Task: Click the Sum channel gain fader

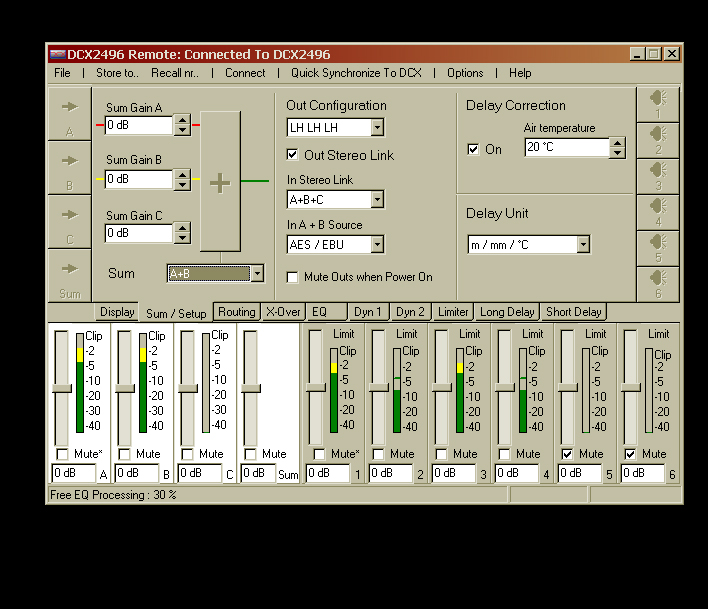Action: [251, 388]
